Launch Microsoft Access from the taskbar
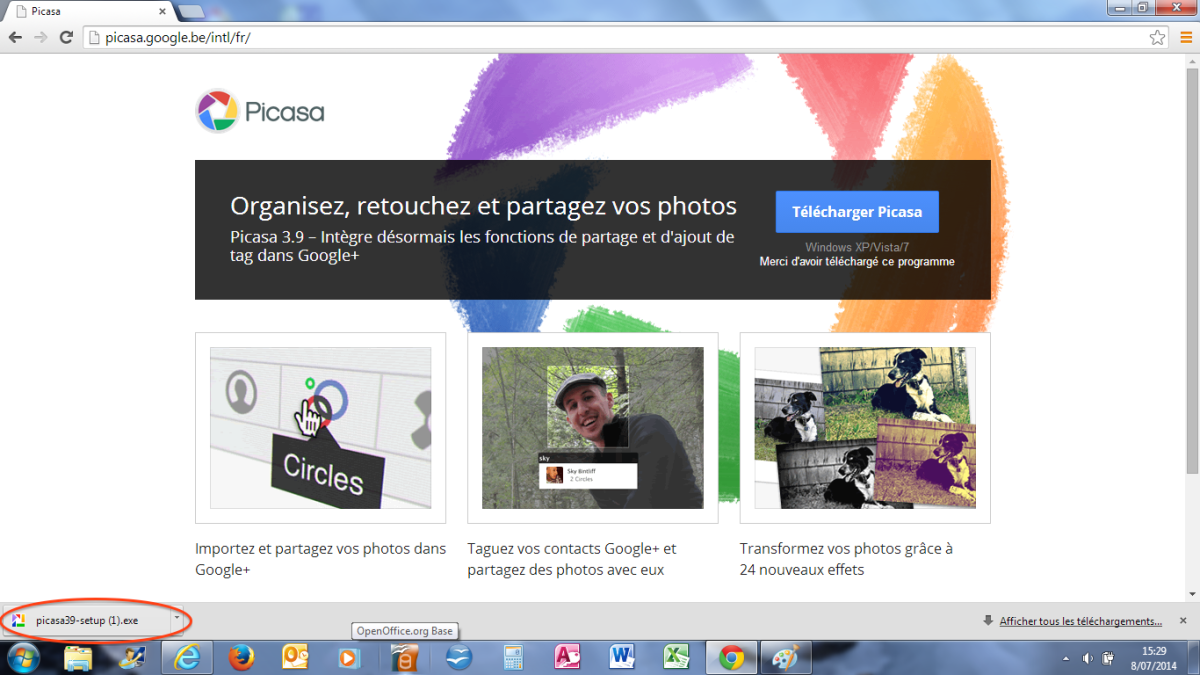This screenshot has height=675, width=1200. (567, 657)
